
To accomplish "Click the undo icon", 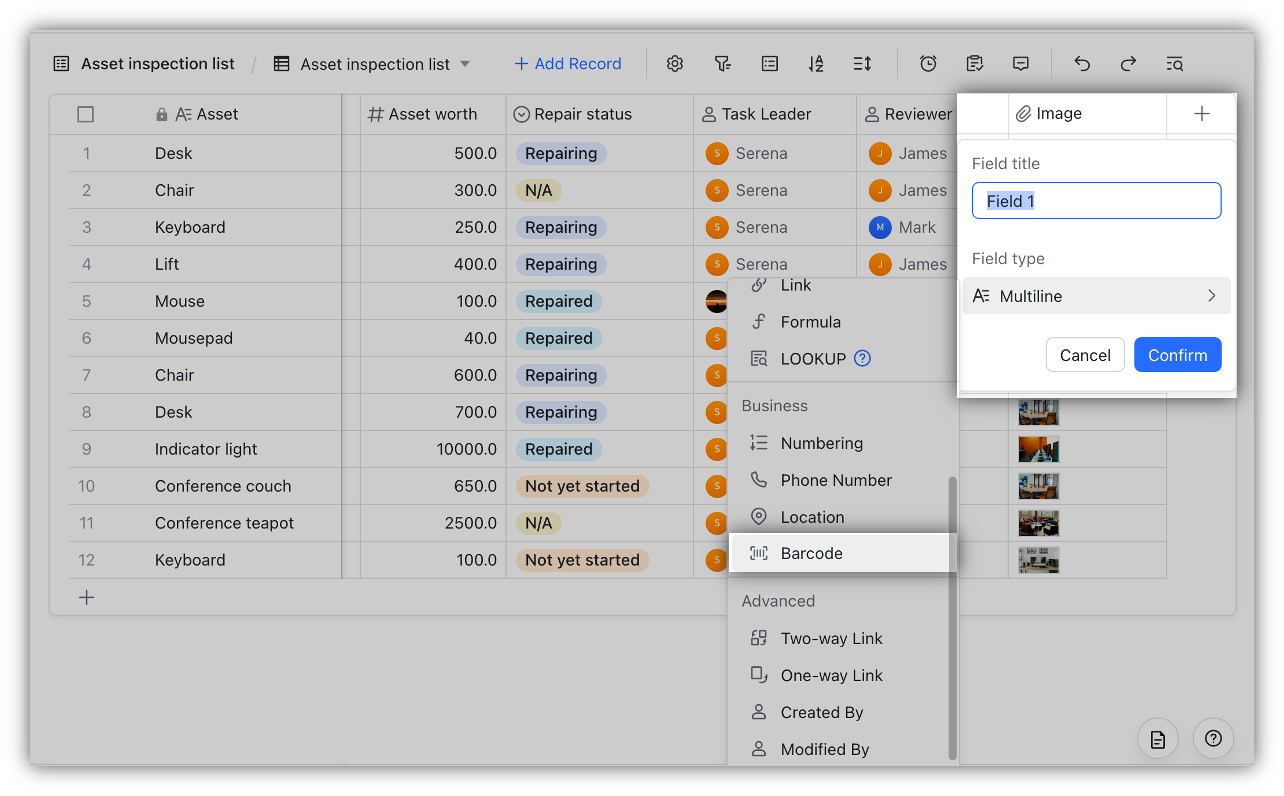I will click(x=1081, y=63).
